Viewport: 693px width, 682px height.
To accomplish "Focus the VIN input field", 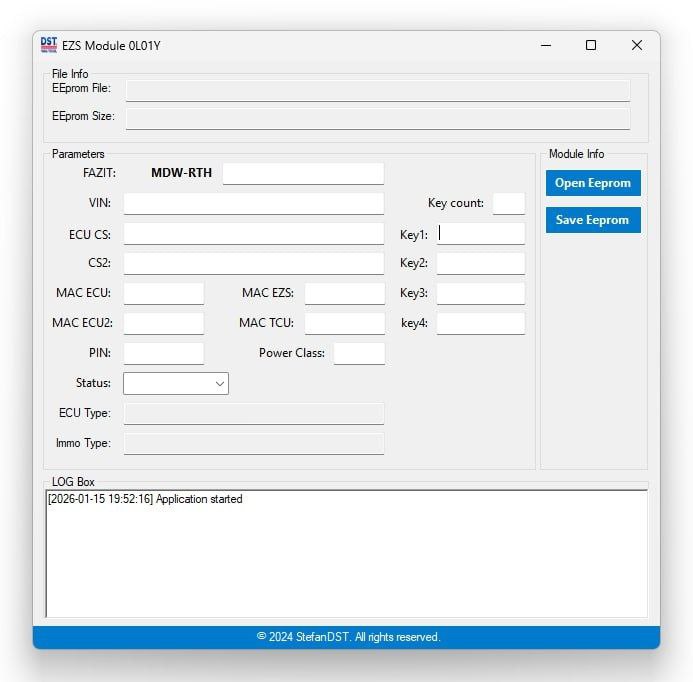I will [253, 204].
